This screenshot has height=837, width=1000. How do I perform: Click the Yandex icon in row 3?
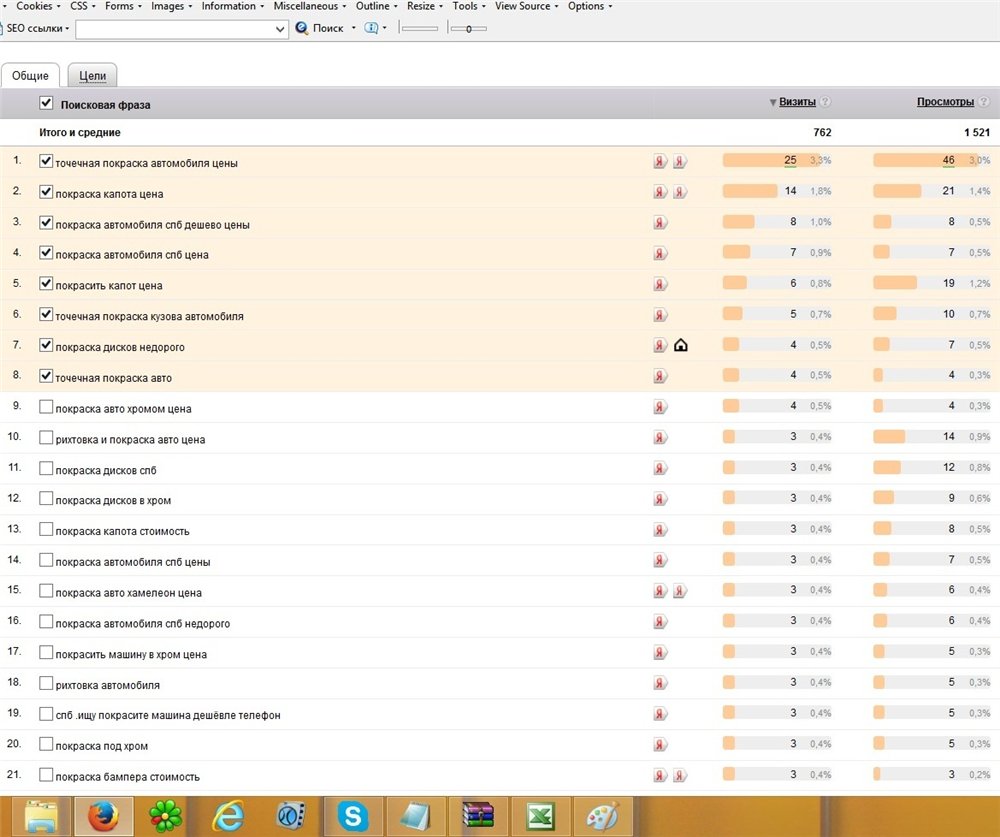[660, 224]
